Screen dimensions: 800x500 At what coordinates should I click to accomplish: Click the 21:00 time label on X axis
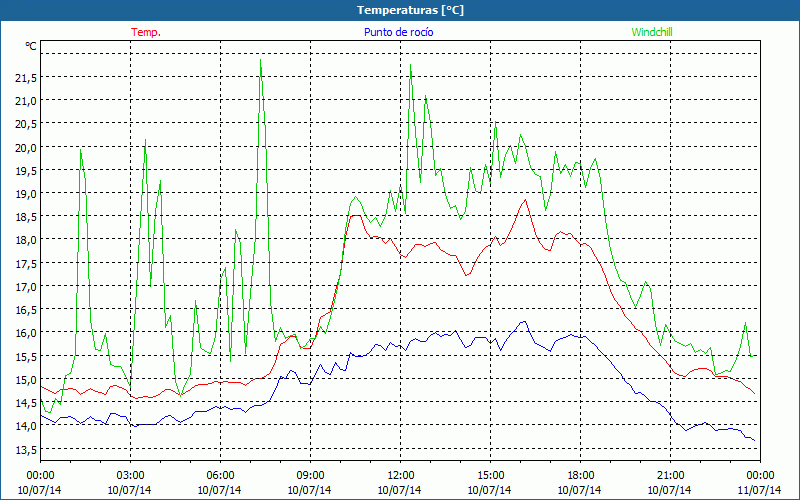[x=670, y=475]
